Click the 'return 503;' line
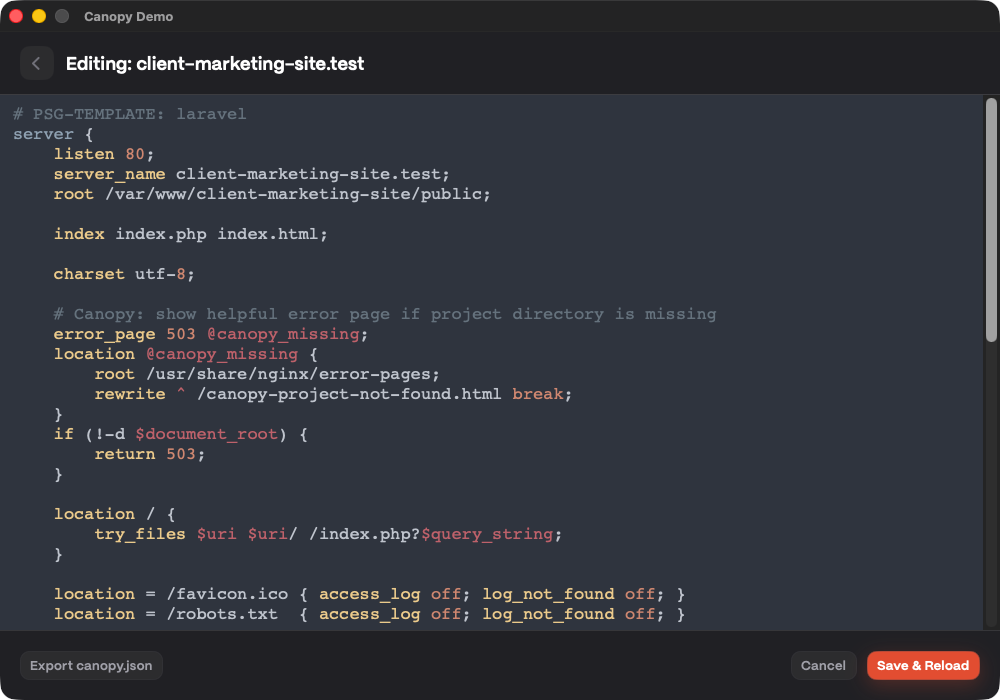Screen dimensions: 1000x700 tap(149, 454)
